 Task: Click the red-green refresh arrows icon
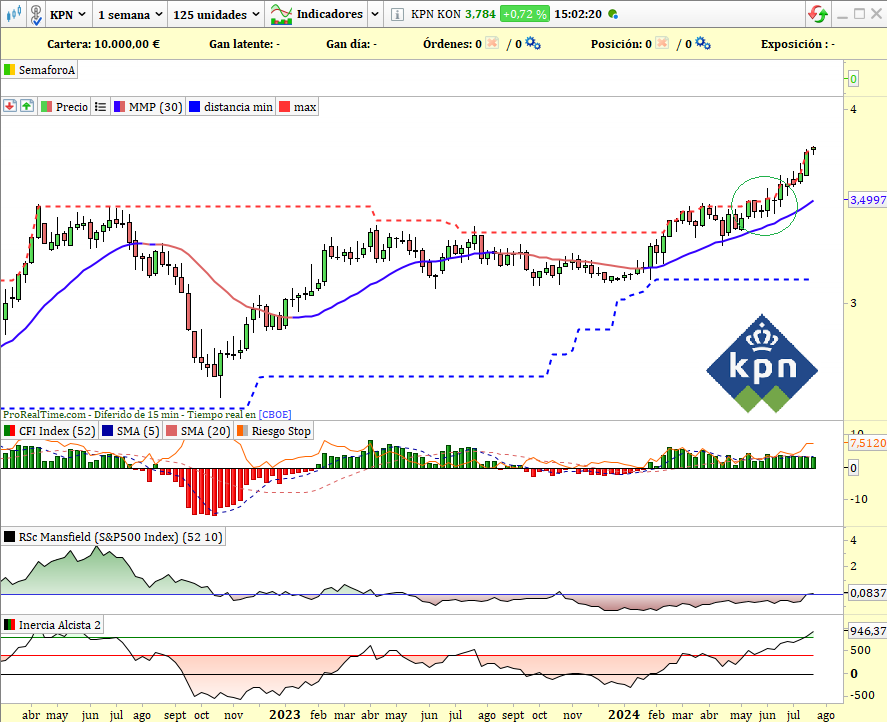(x=818, y=14)
